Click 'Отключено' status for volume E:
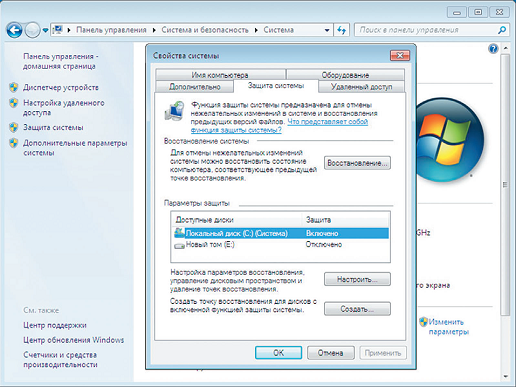Viewport: 516px width, 387px height. click(324, 244)
